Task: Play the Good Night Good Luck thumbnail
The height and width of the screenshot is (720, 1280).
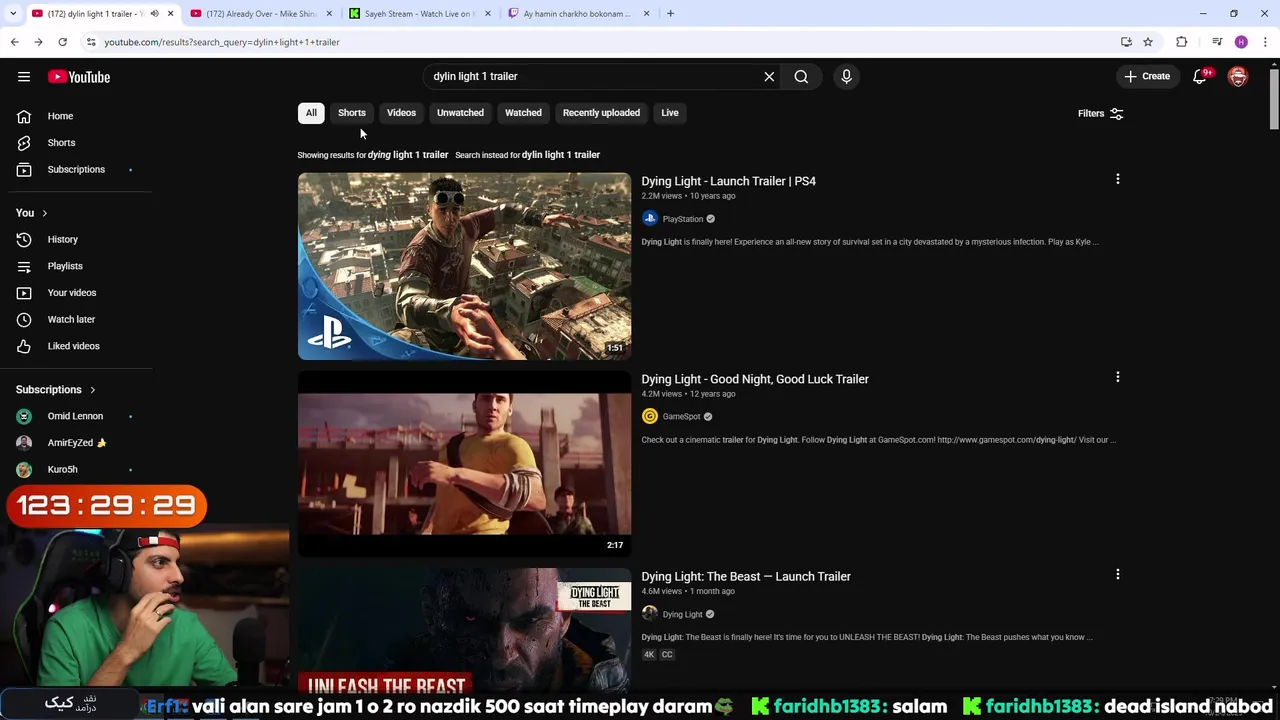Action: pos(464,464)
